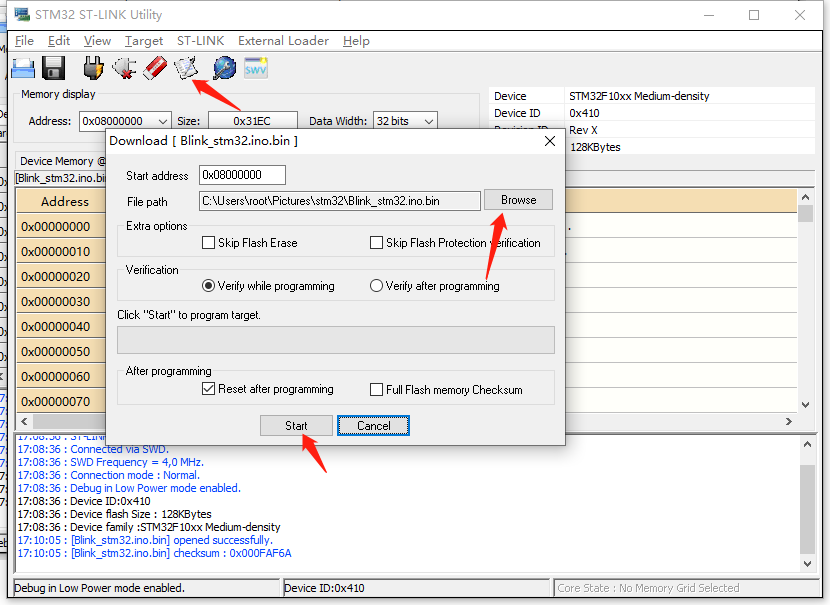830x605 pixels.
Task: Click the memory grid vertical scrollbar thumb
Action: 805,213
